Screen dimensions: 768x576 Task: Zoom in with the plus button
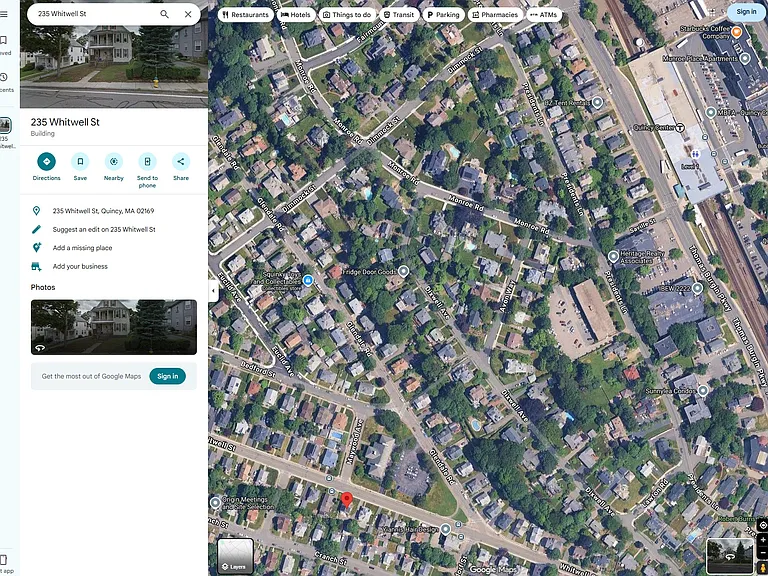pyautogui.click(x=763, y=540)
